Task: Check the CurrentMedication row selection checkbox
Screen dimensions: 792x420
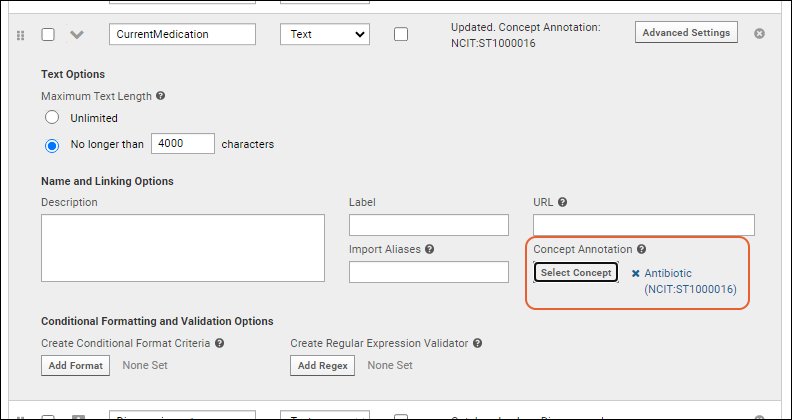Action: point(48,34)
